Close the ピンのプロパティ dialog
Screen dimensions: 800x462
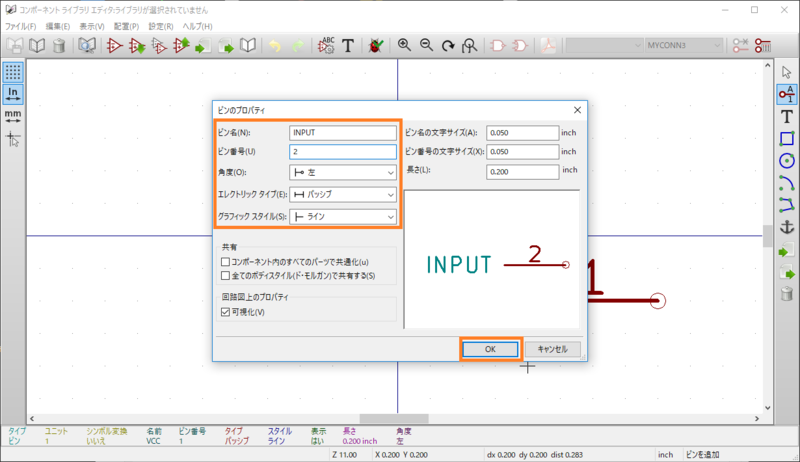click(x=577, y=110)
